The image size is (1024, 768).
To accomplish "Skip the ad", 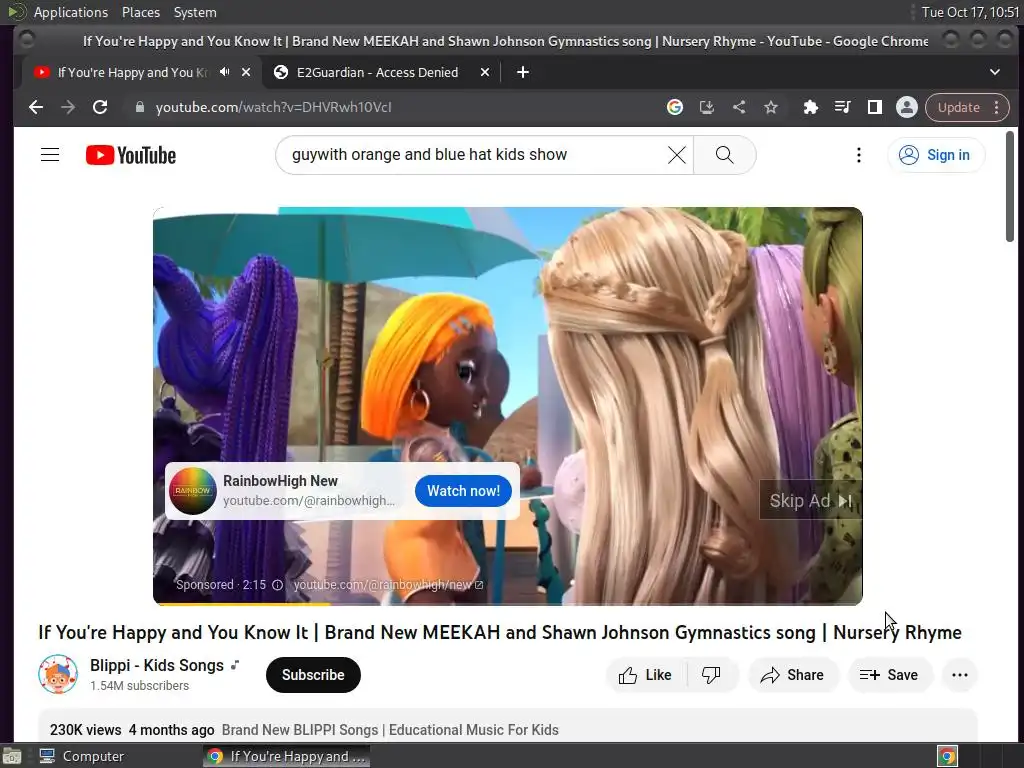I will (810, 501).
